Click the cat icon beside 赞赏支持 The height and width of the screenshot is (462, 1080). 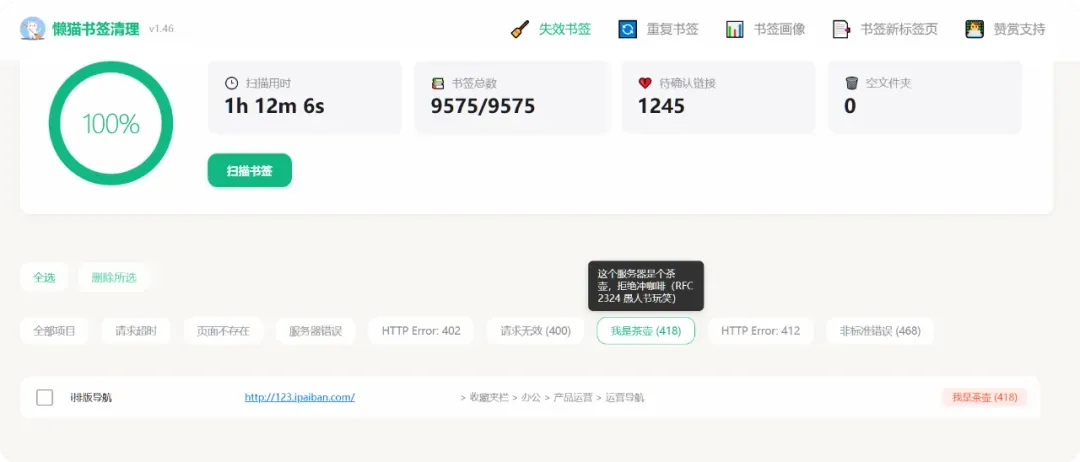point(974,30)
